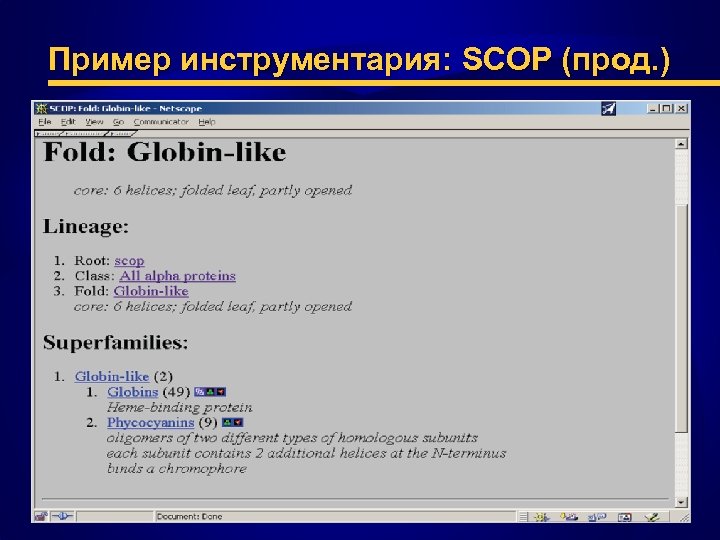The width and height of the screenshot is (720, 540).
Task: Expand the second collapsed toolbar tab
Action: (x=84, y=134)
